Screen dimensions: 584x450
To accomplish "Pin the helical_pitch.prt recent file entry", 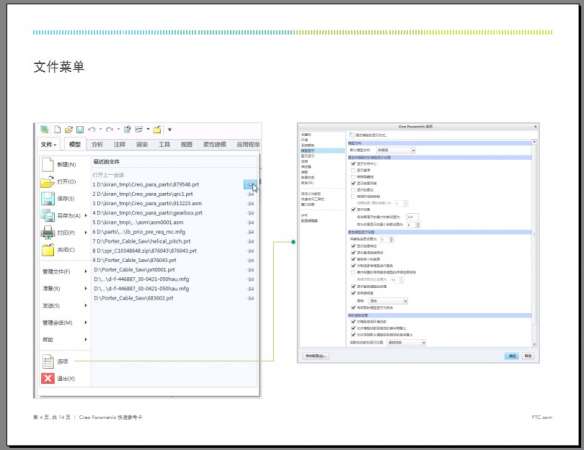I will (251, 242).
